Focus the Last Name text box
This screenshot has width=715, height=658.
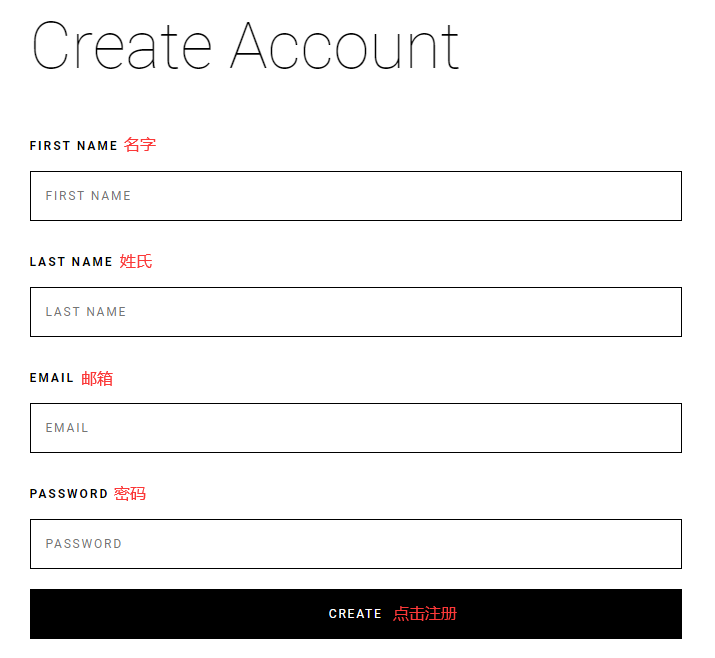tap(355, 312)
